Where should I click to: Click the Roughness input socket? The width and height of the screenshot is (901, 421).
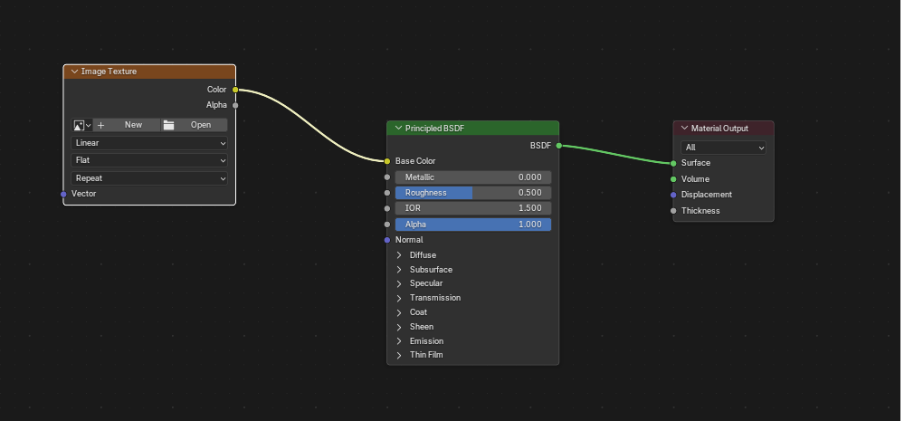tap(387, 193)
